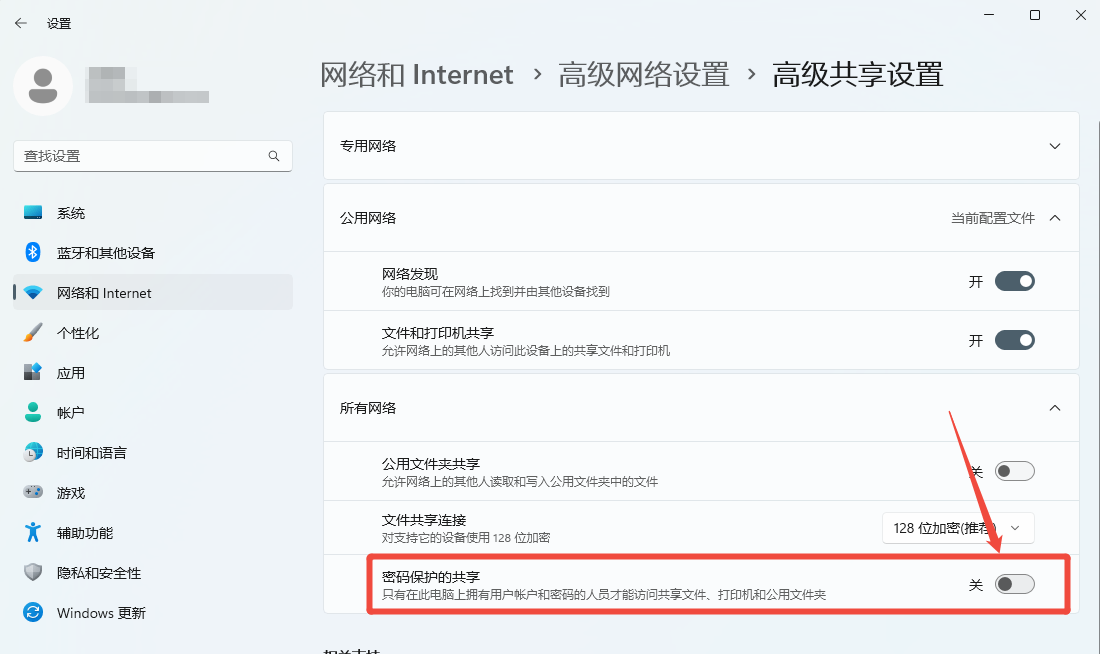Click the search magnifier icon

coord(274,156)
